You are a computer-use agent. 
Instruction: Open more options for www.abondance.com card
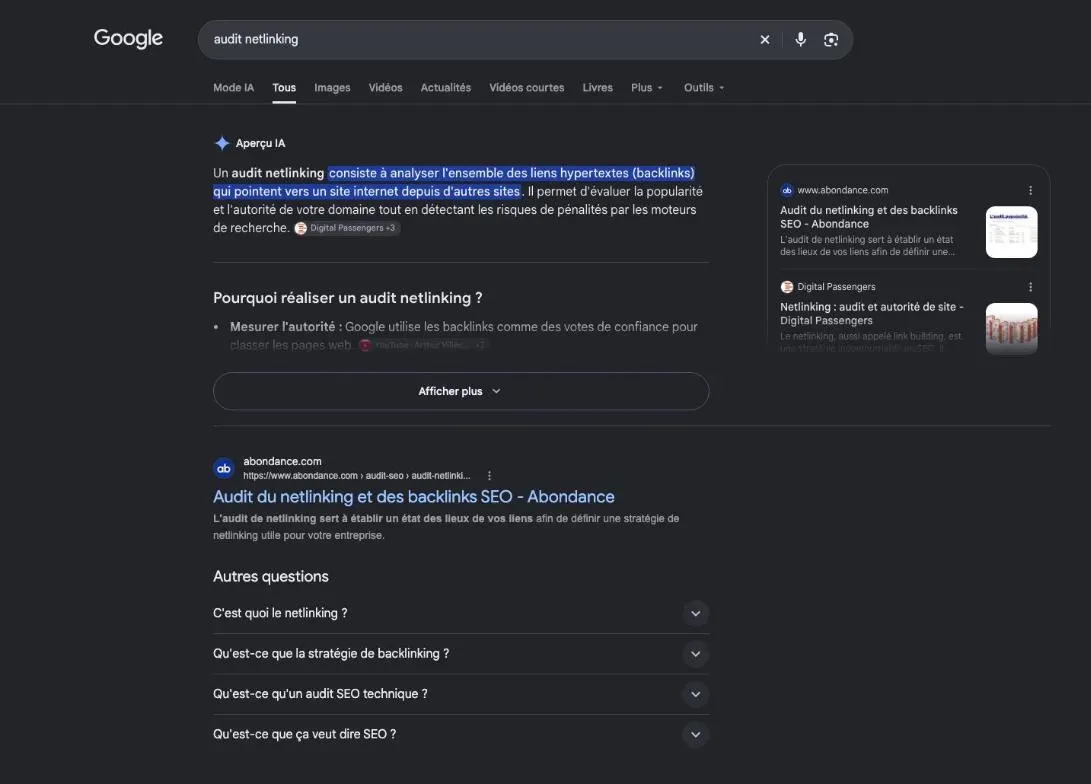[x=1030, y=190]
